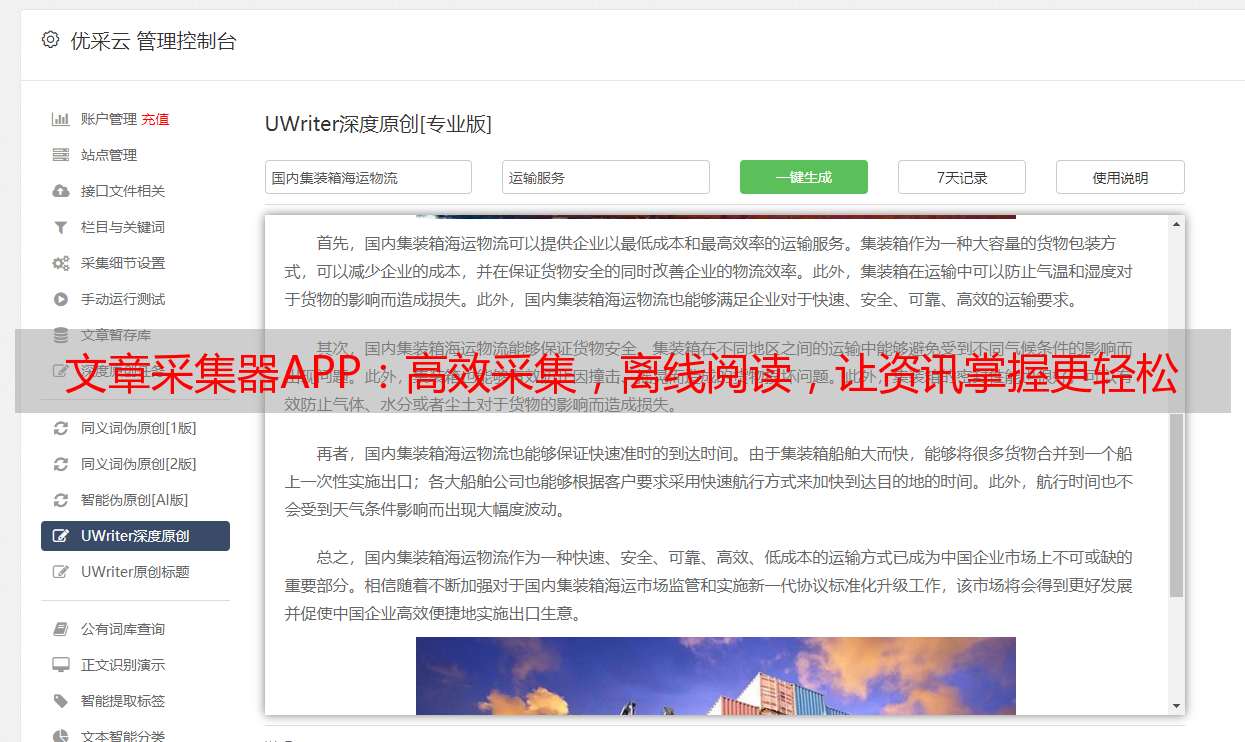Select the active UWriter深度原创 item

(135, 536)
